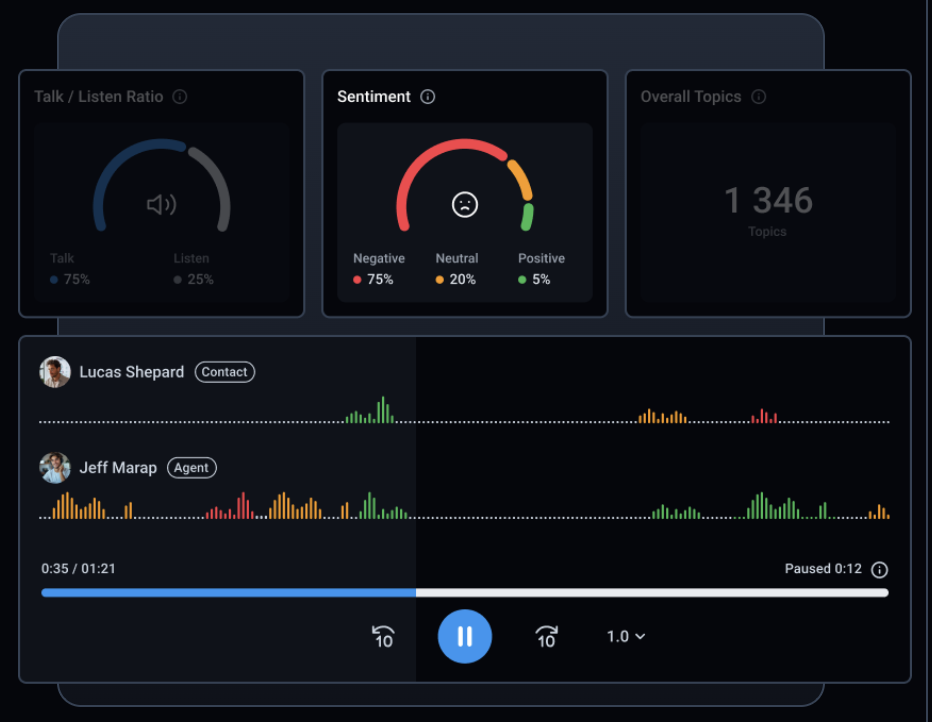The width and height of the screenshot is (932, 722).
Task: Click the info icon next to Overall Topics
Action: [x=758, y=97]
